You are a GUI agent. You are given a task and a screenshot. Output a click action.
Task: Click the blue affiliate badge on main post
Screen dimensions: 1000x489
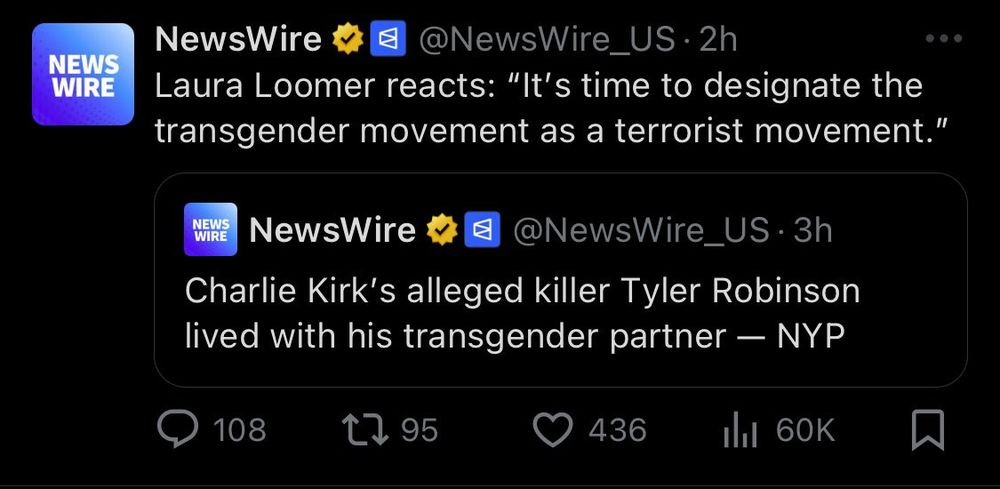385,40
